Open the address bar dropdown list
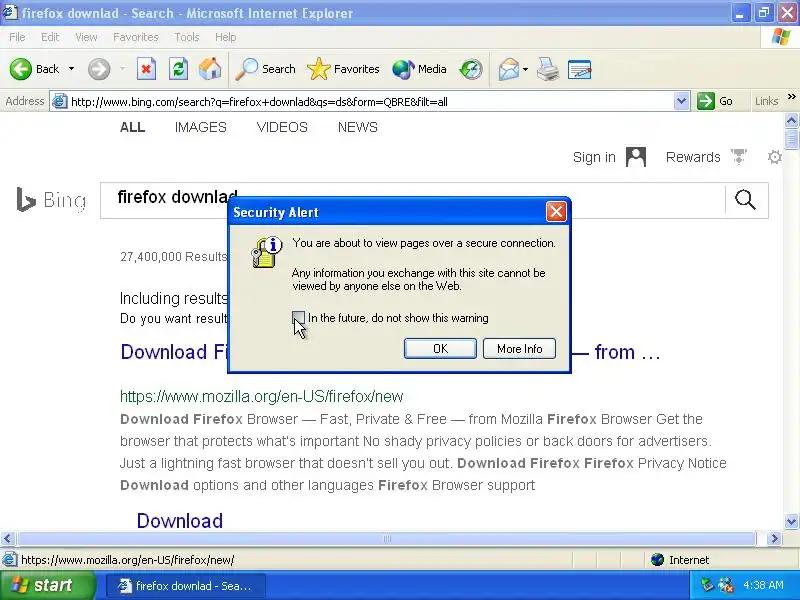The width and height of the screenshot is (800, 600). click(681, 101)
